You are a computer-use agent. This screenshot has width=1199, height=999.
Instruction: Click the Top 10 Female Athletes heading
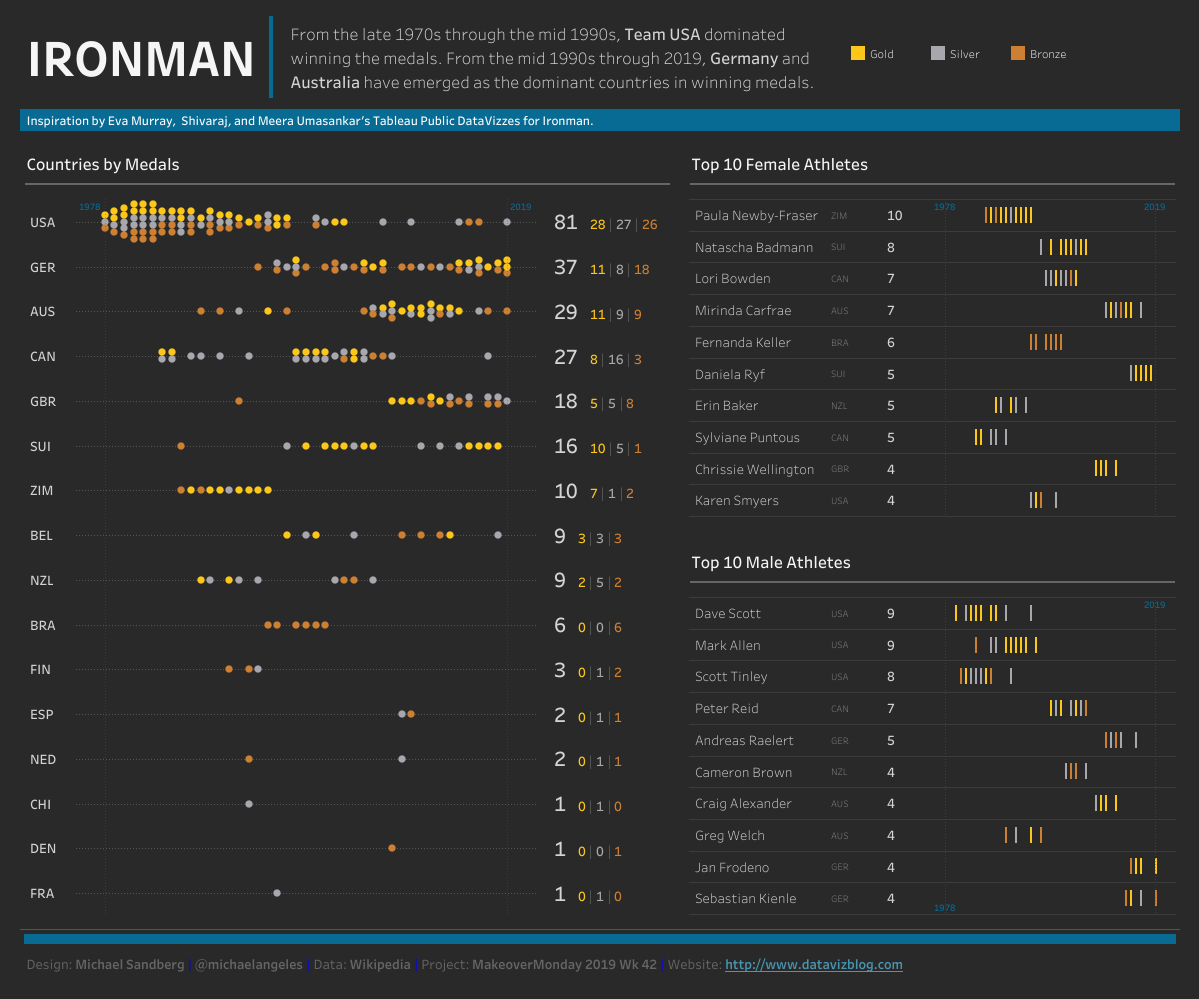click(779, 164)
